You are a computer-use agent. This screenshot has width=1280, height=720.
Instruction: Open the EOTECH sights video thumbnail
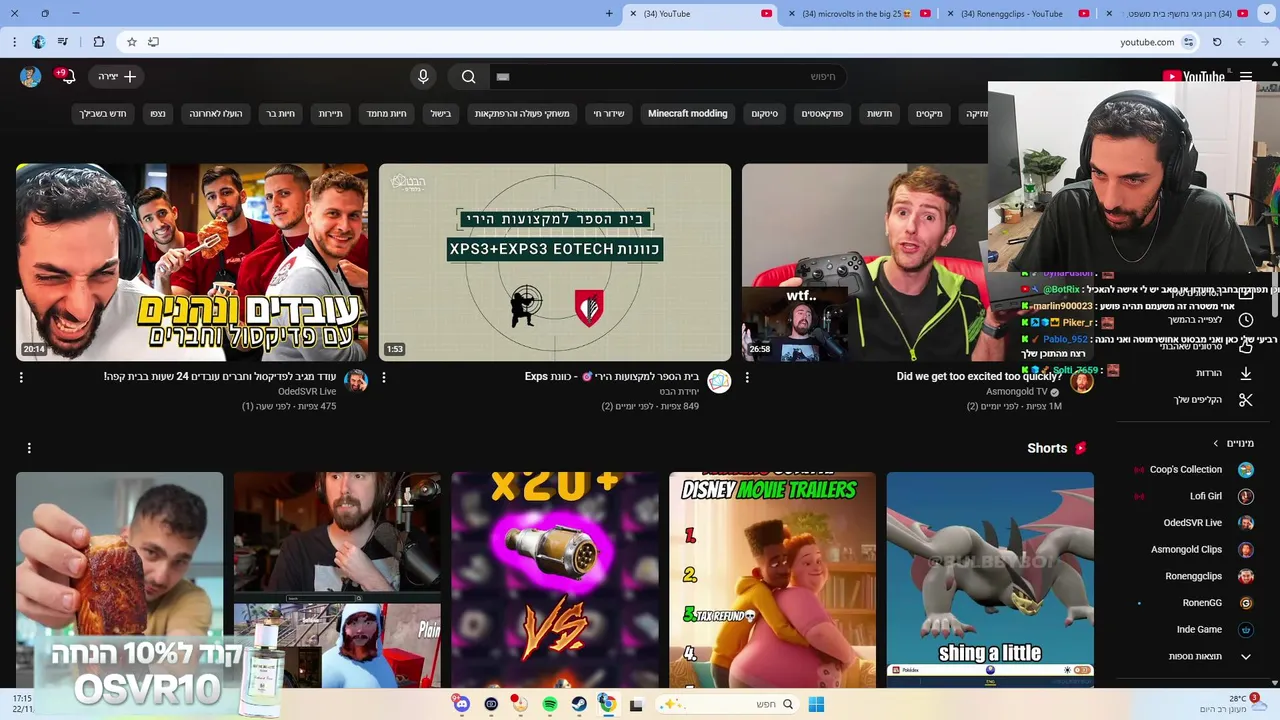pyautogui.click(x=555, y=262)
